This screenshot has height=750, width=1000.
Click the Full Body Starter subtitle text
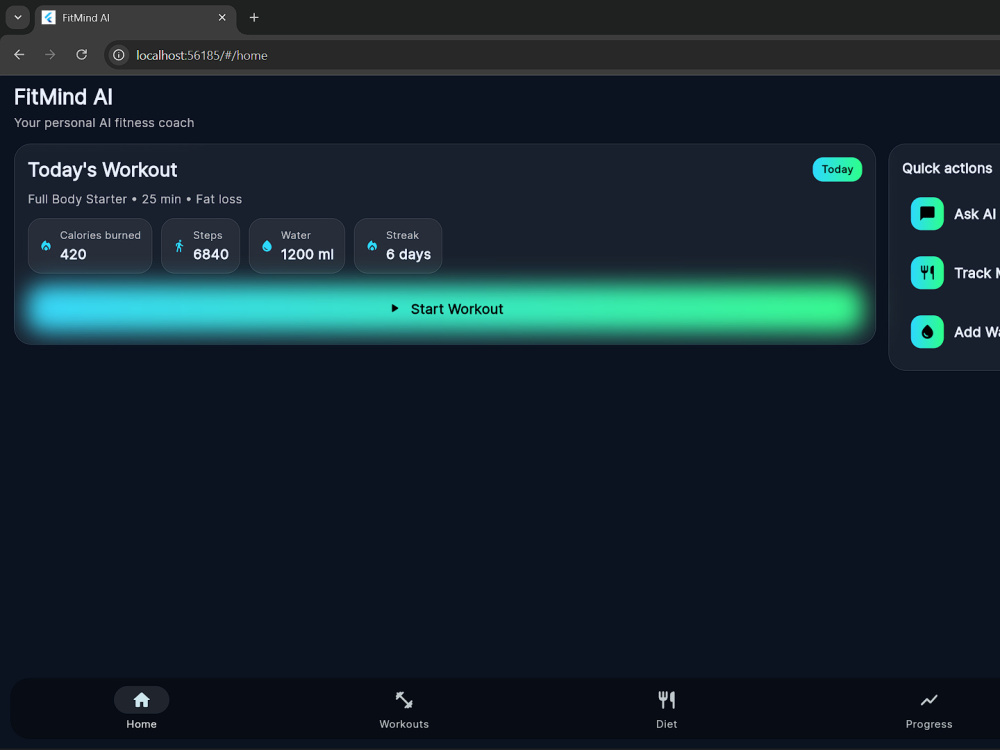pos(135,199)
